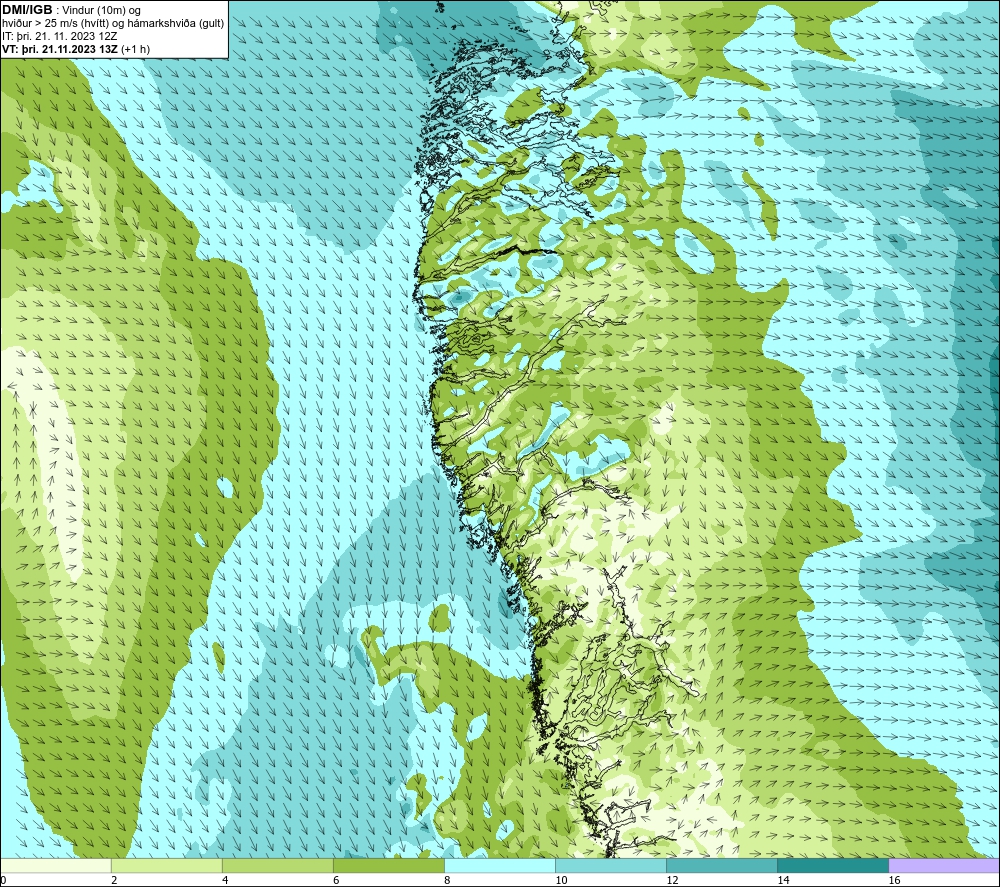Screen dimensions: 1000x887
Task: Click the title line 'DMI/IGB : Vindur (10m) og'
Action: (71, 10)
